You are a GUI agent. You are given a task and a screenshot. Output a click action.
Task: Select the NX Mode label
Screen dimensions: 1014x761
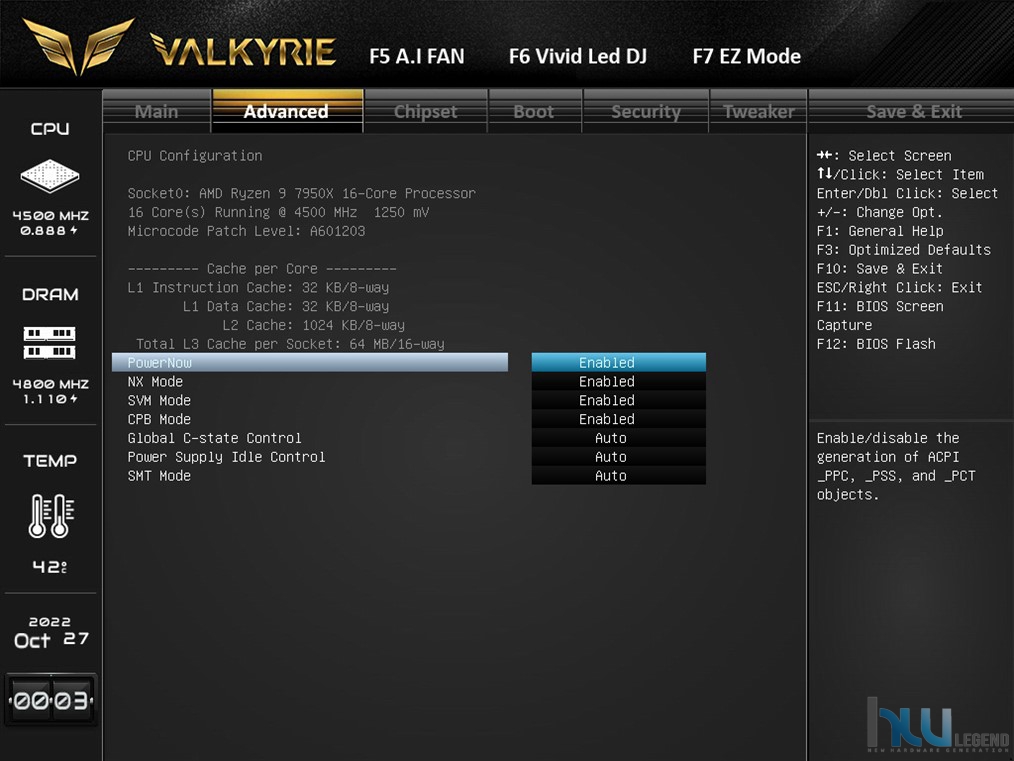click(x=155, y=381)
